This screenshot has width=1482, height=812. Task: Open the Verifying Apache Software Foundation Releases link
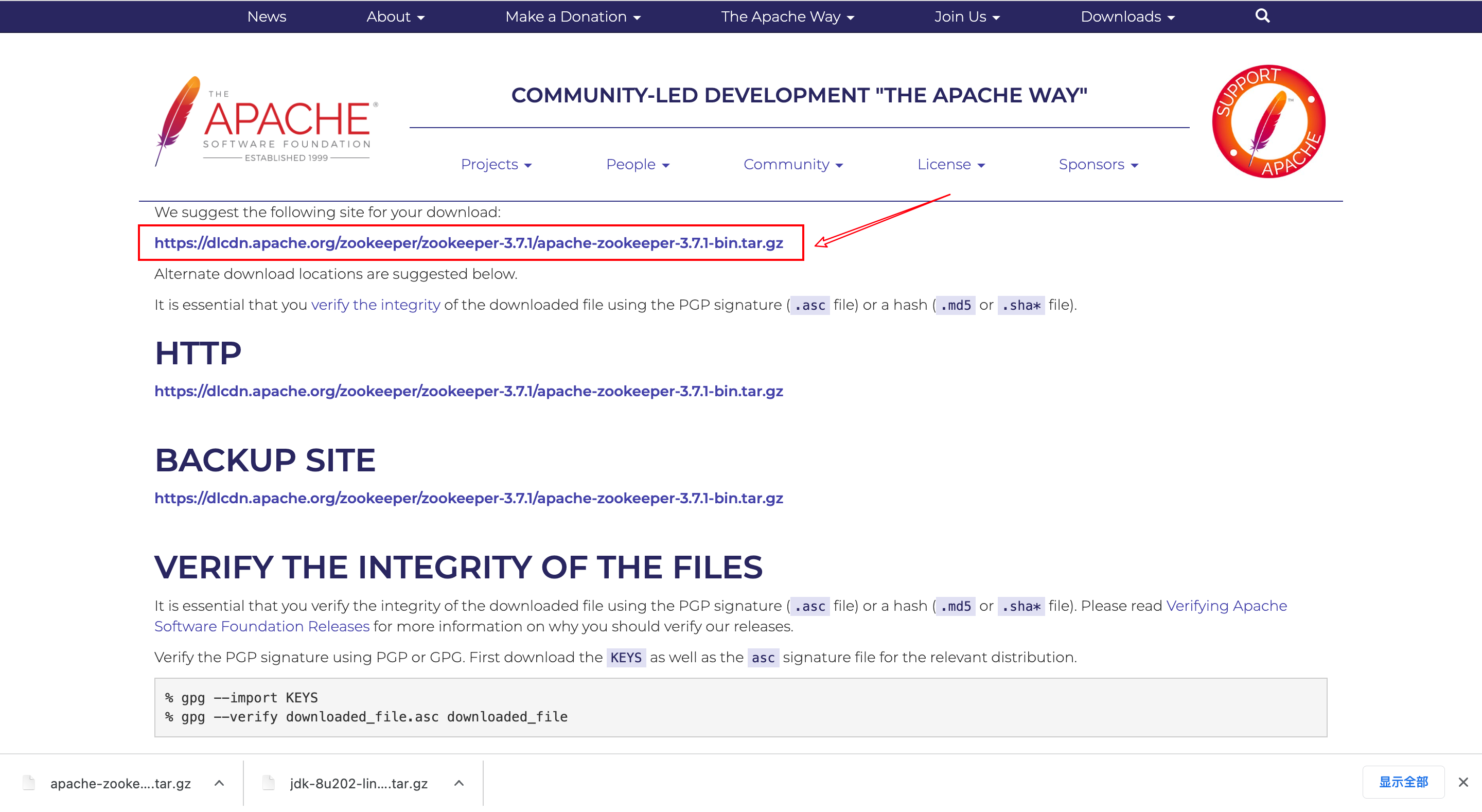tap(1226, 606)
